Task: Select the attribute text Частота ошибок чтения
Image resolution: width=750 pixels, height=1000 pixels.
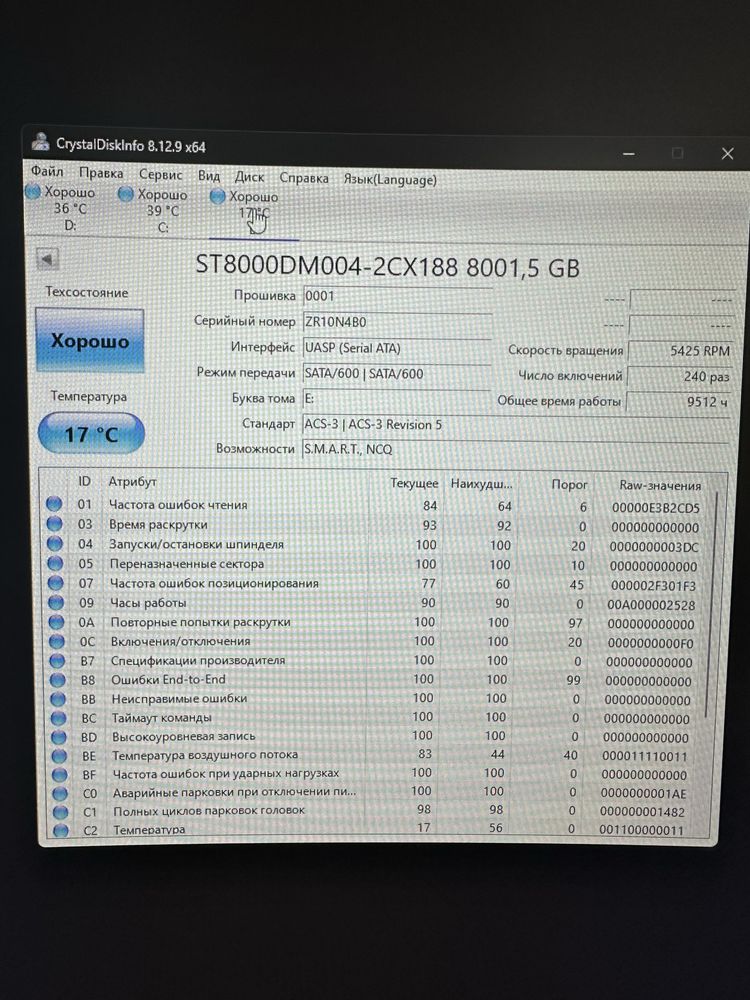Action: click(x=178, y=505)
